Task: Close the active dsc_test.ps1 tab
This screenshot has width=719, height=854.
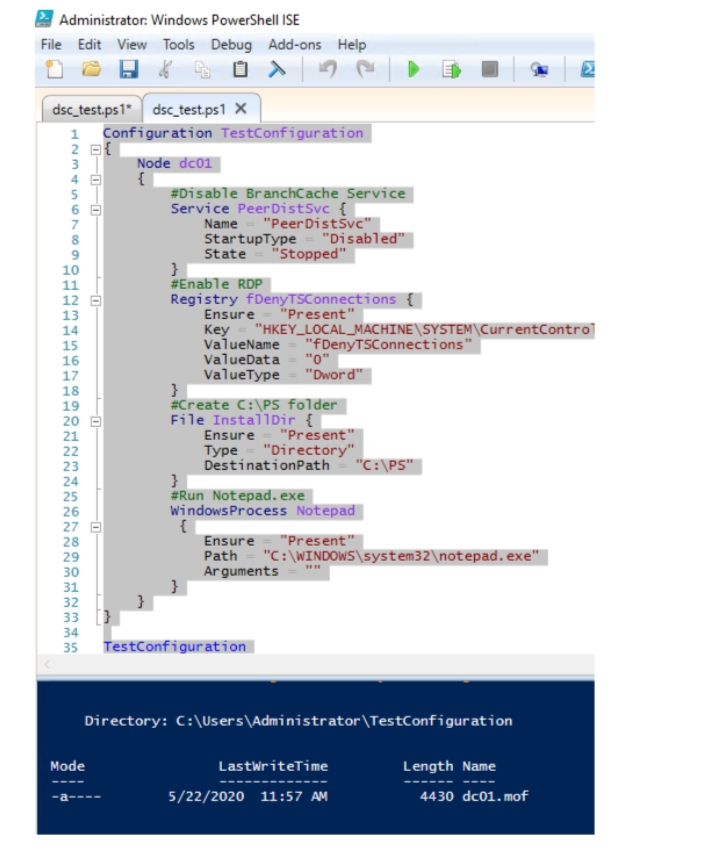Action: point(241,108)
